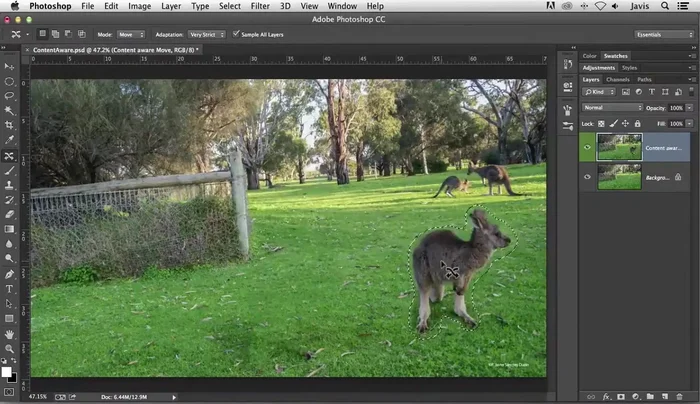Choose the Pen tool
This screenshot has height=404, width=700.
click(9, 273)
